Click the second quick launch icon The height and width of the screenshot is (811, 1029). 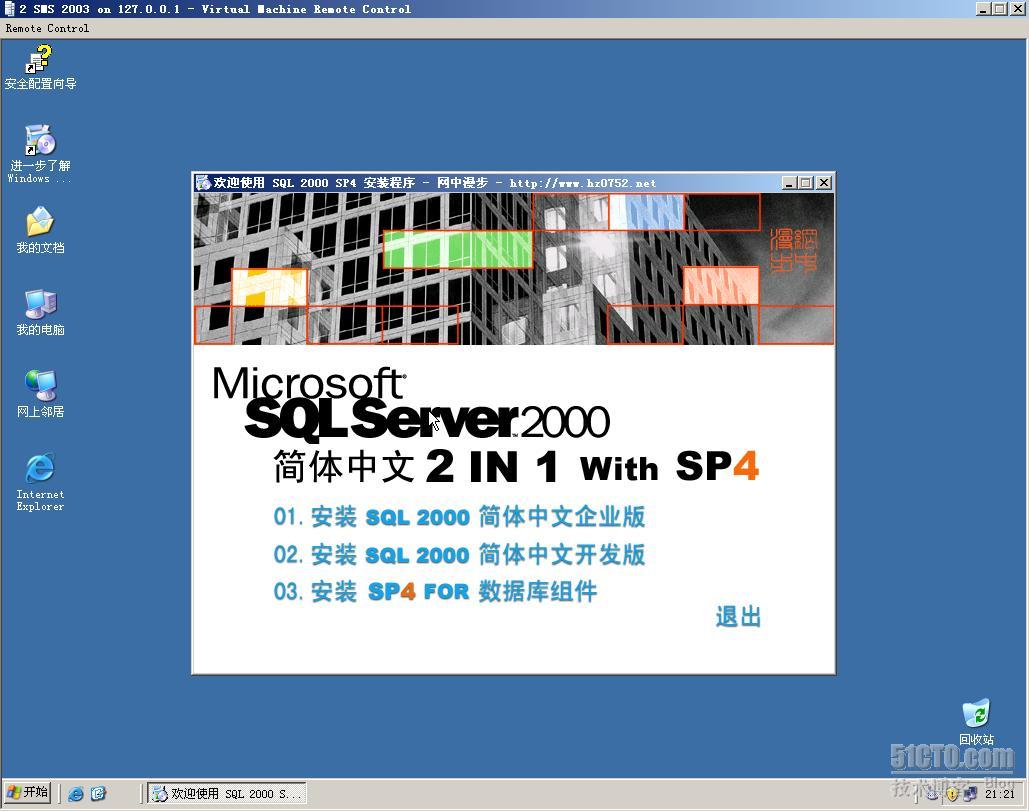tap(98, 794)
